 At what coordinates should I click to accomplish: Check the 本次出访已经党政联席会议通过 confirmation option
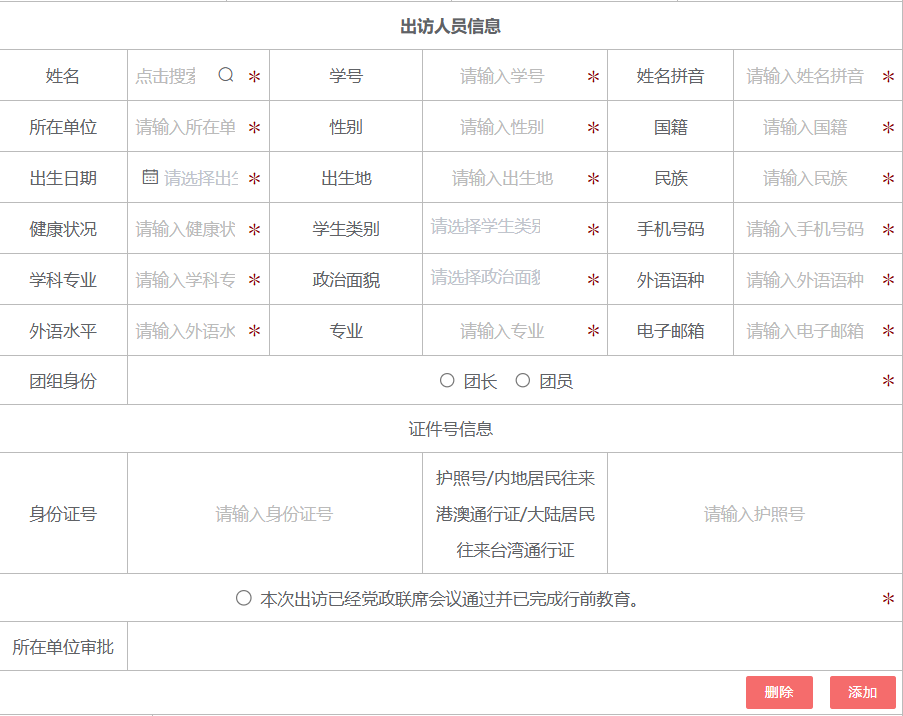[x=244, y=598]
